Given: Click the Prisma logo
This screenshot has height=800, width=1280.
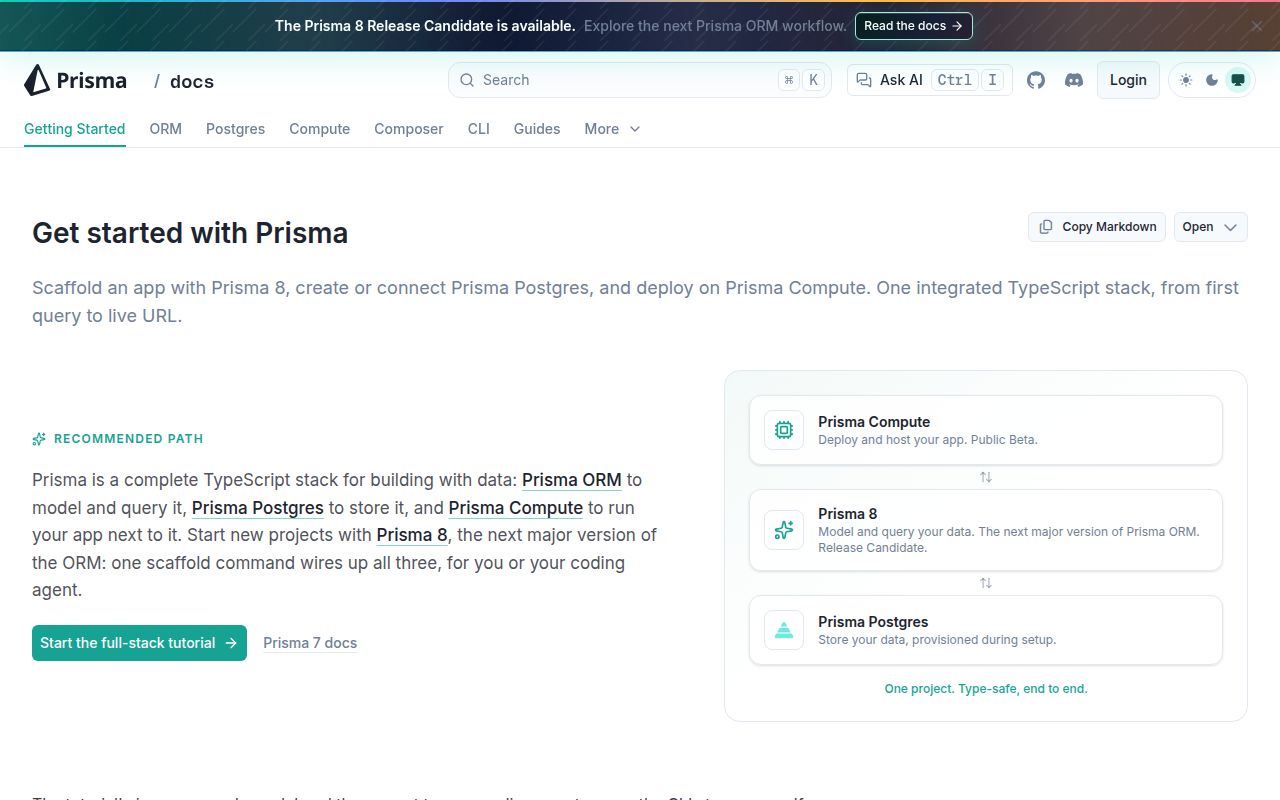Looking at the screenshot, I should 76,80.
